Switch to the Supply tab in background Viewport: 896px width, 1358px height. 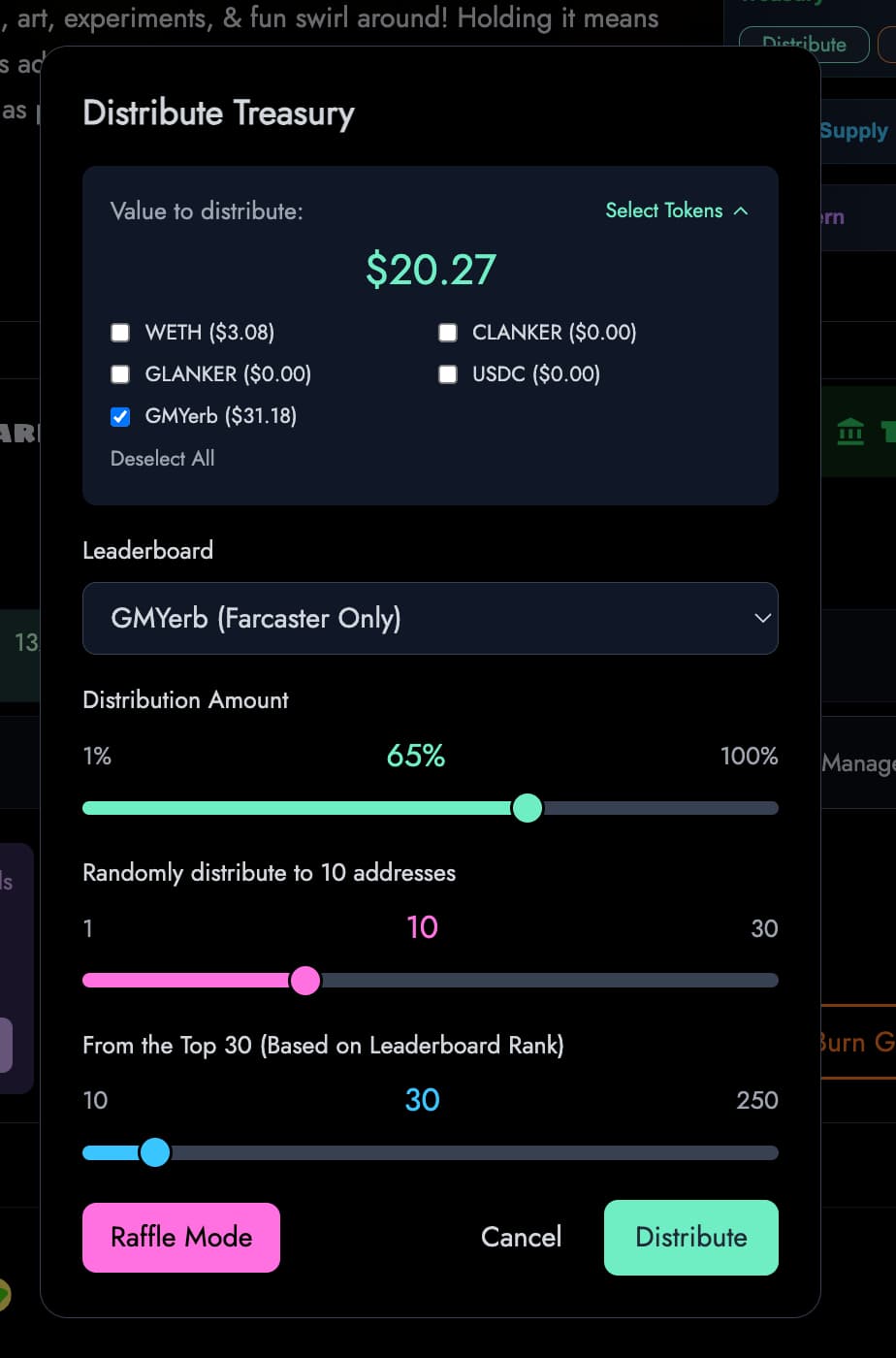pos(854,131)
